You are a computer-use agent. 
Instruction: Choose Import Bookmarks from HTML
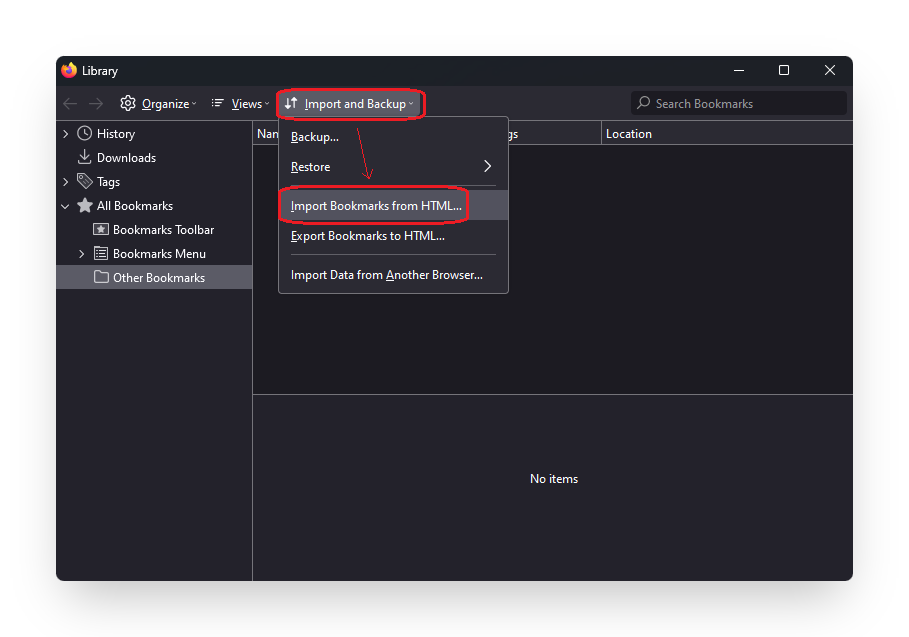(x=376, y=206)
